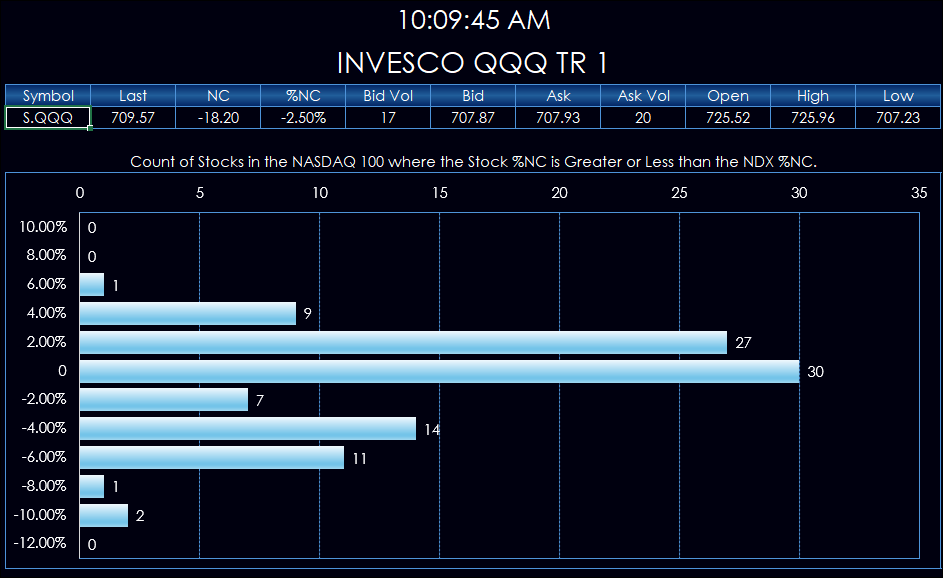Click the INVESCO QQQ TR 1 title
Viewport: 943px width, 578px height.
pos(472,63)
